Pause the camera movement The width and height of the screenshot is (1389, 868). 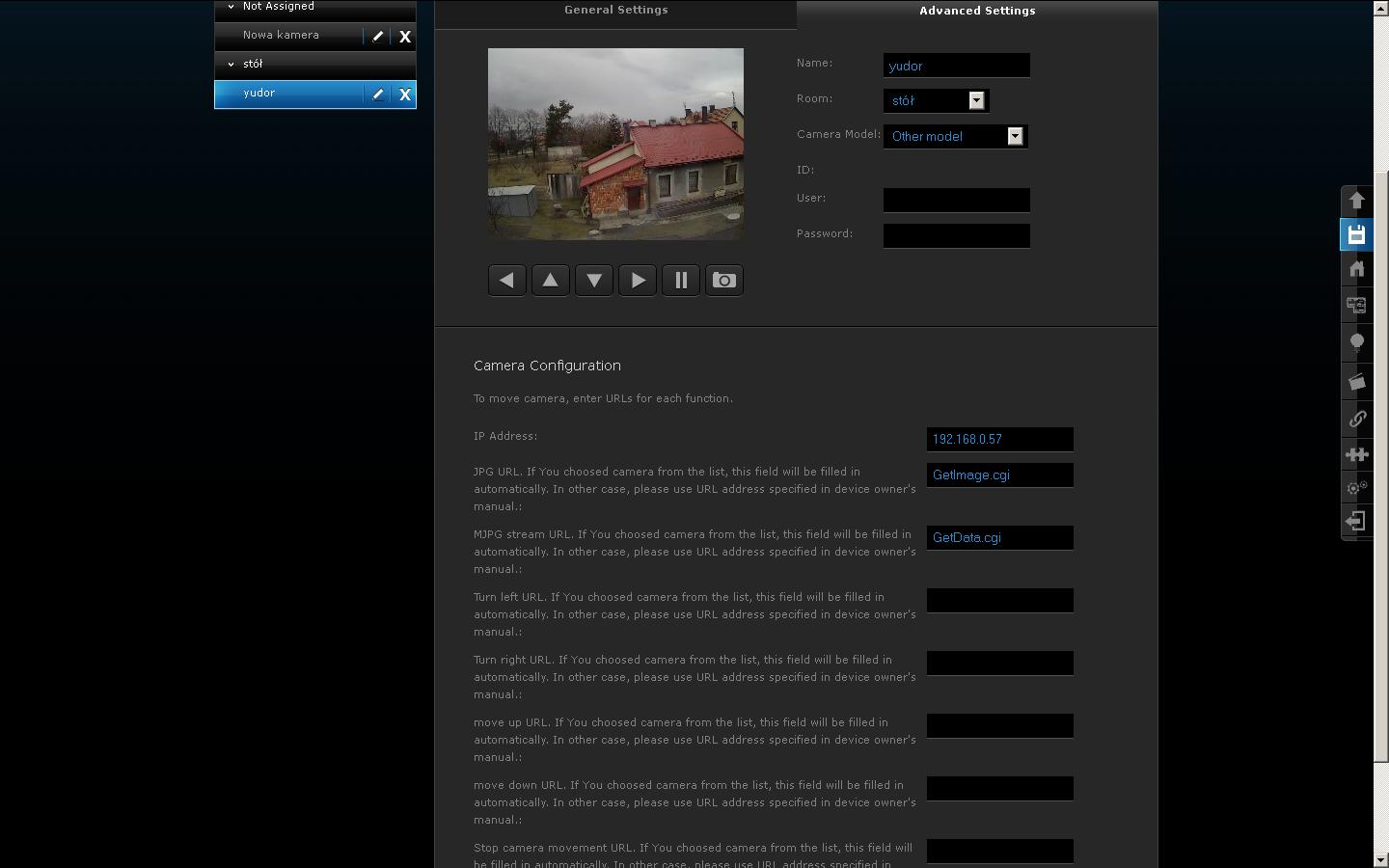[x=680, y=281]
